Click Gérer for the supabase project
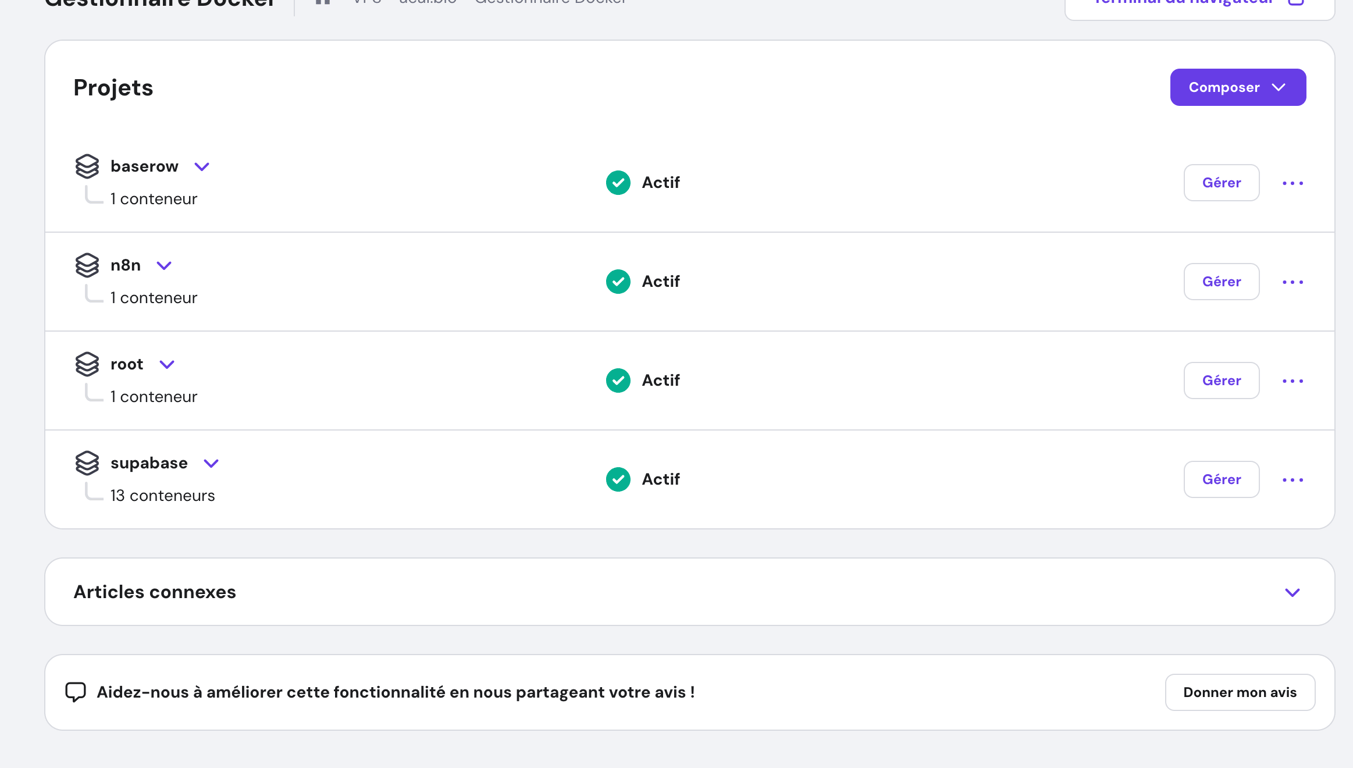Viewport: 1353px width, 768px height. point(1221,480)
